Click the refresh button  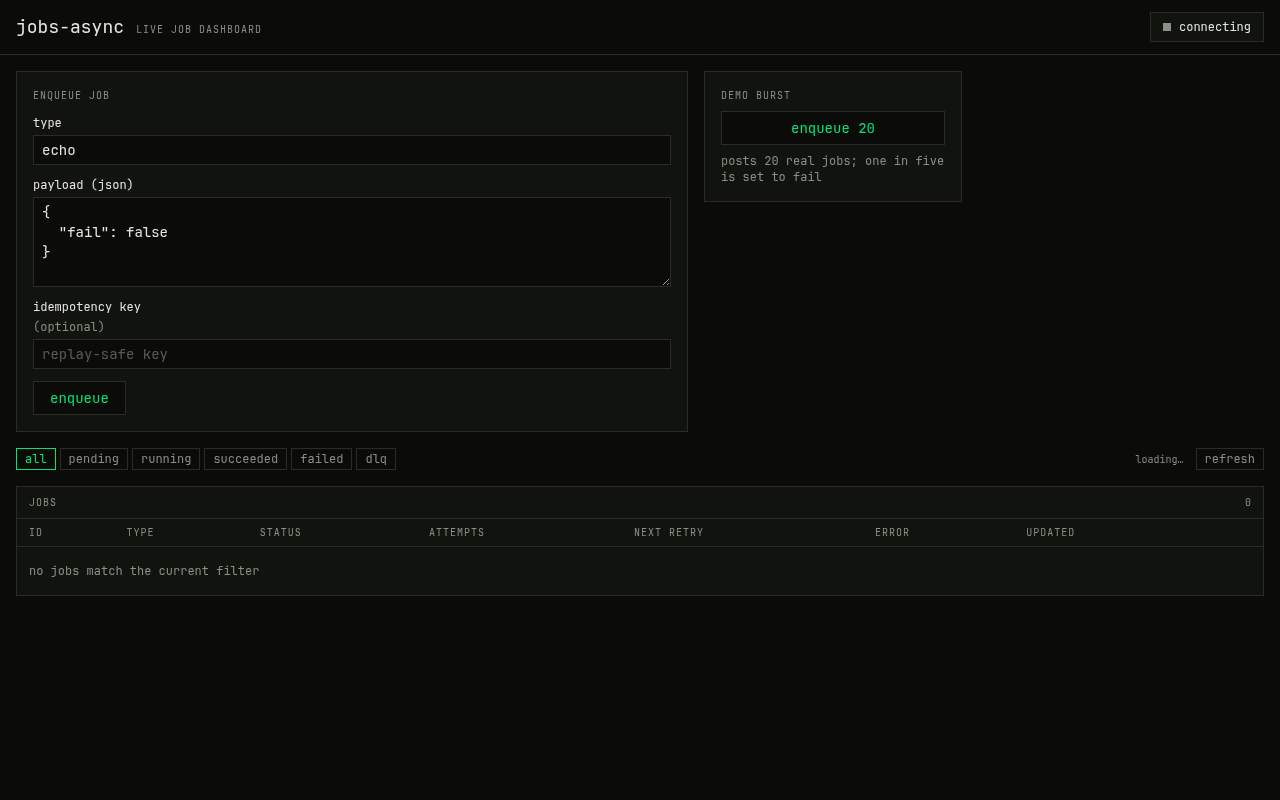[1230, 459]
